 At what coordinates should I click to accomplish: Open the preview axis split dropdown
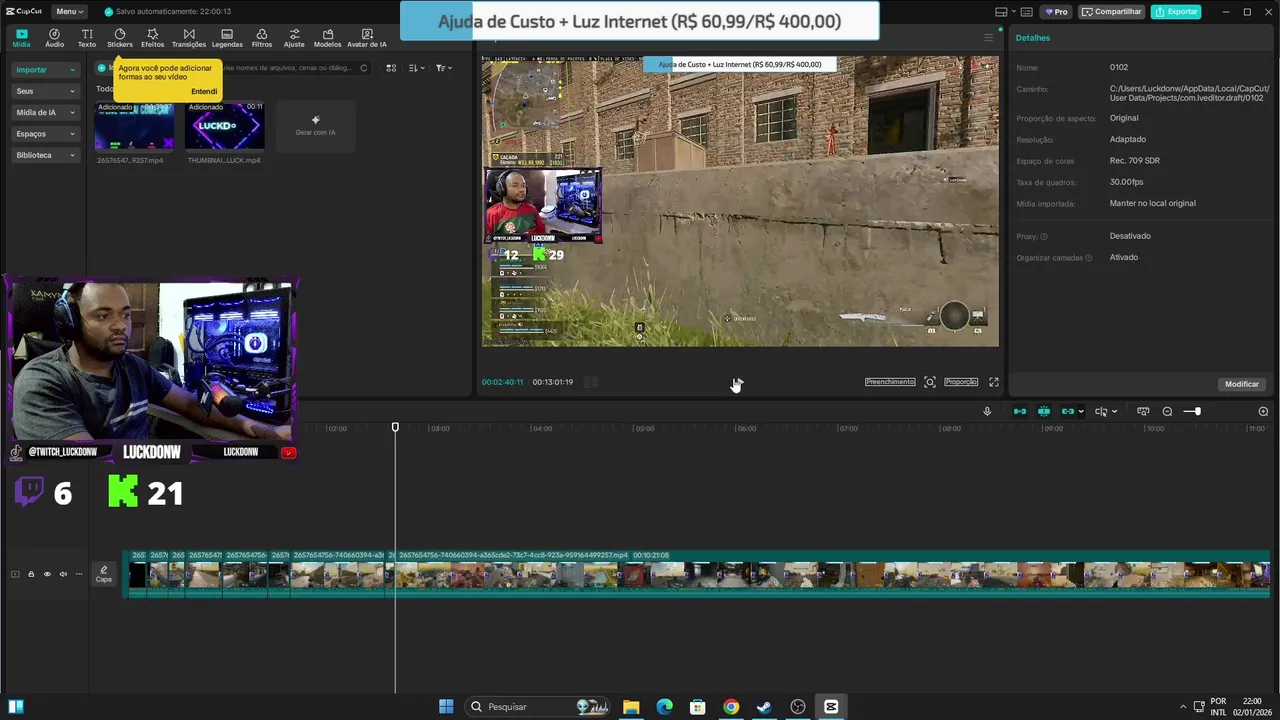click(x=1105, y=411)
